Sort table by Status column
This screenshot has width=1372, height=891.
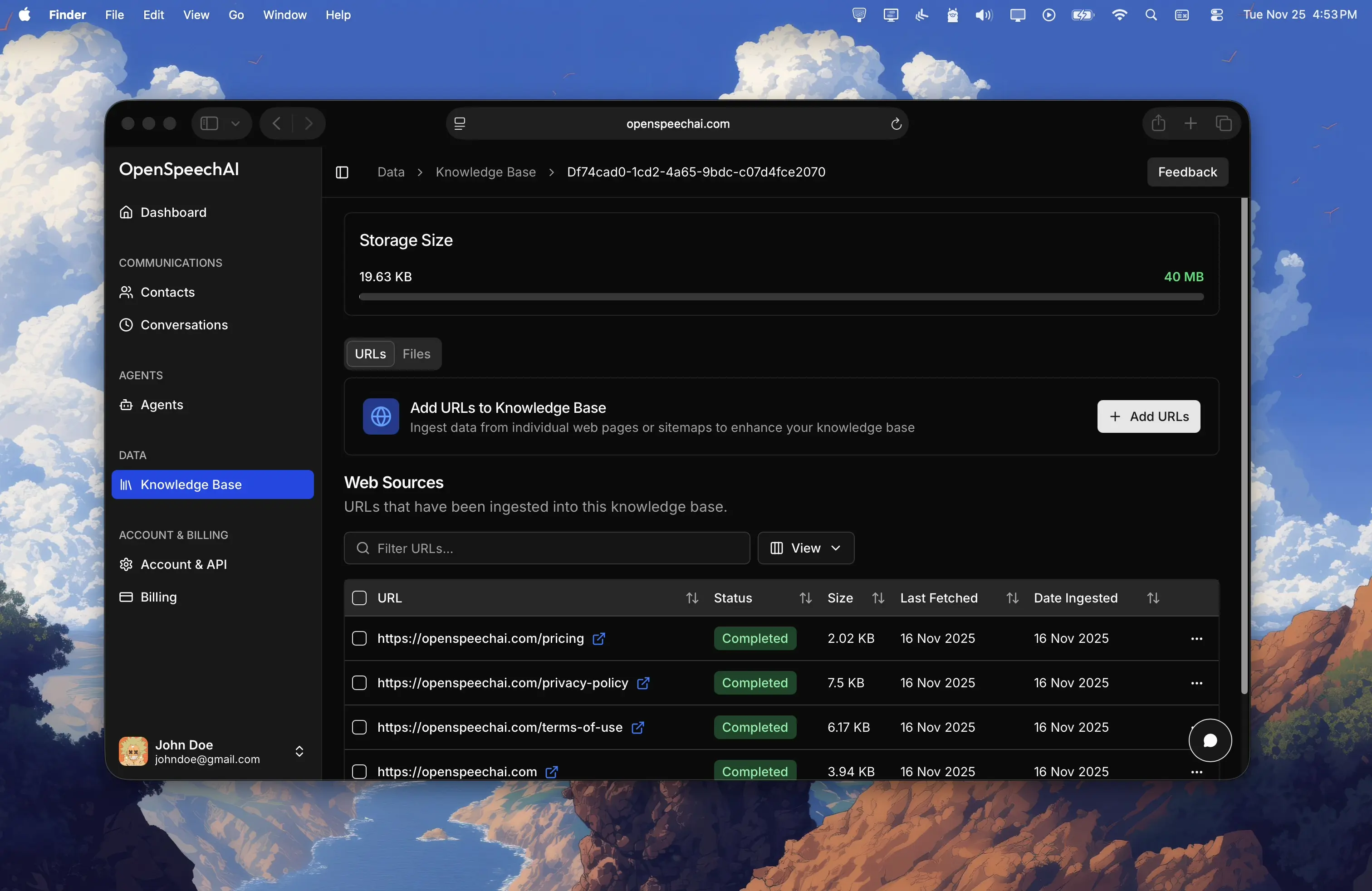[x=805, y=598]
